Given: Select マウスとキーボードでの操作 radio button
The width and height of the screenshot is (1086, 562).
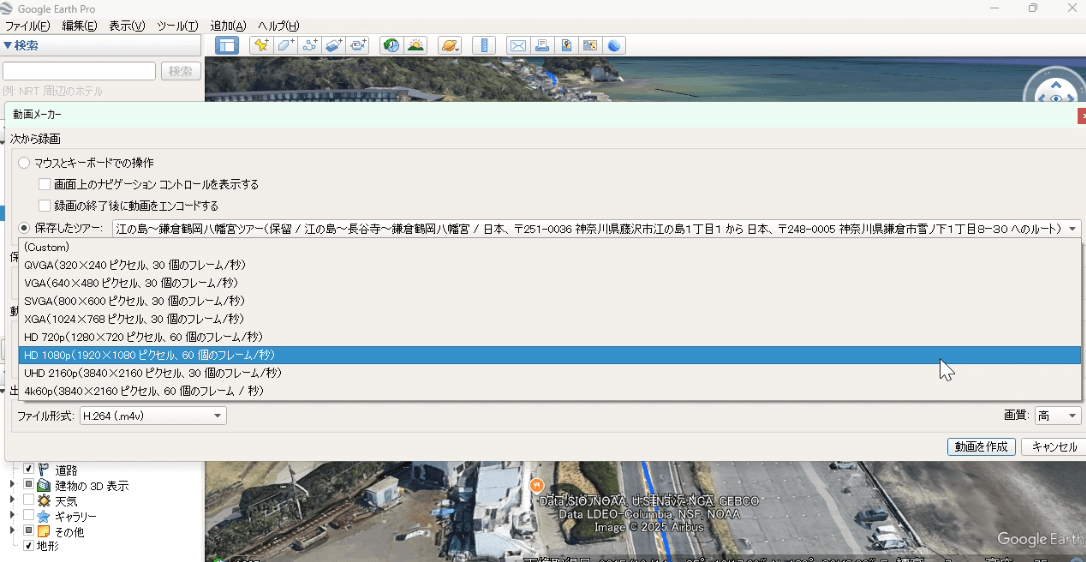Looking at the screenshot, I should [25, 163].
